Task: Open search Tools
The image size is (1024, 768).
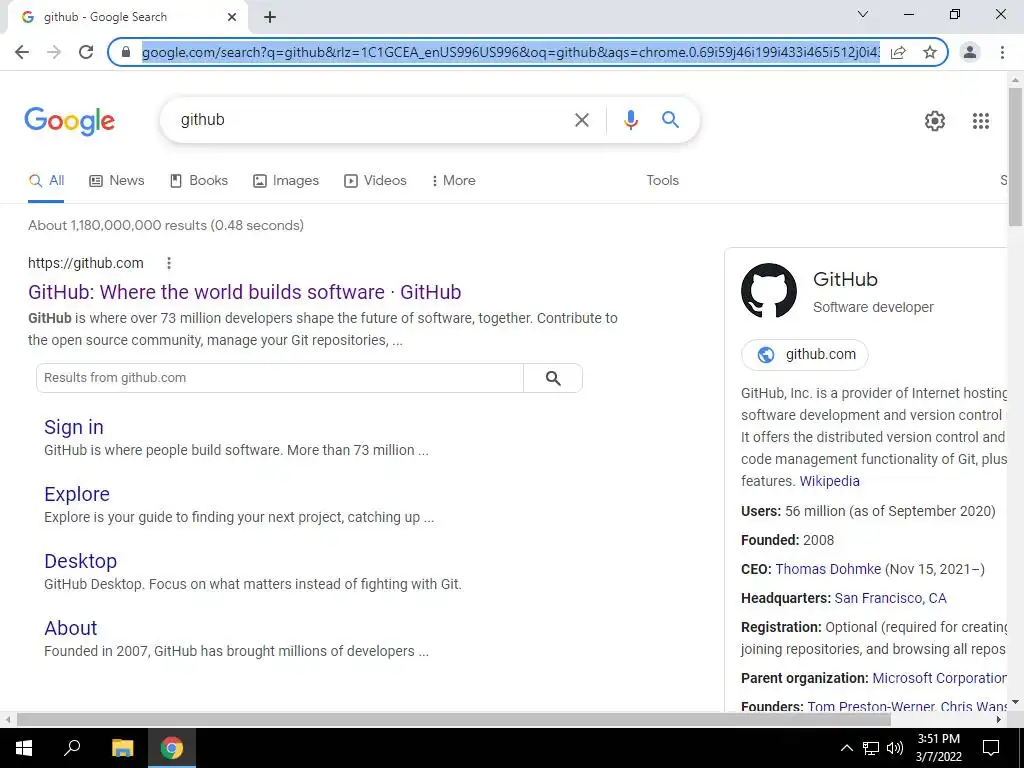Action: click(x=662, y=181)
